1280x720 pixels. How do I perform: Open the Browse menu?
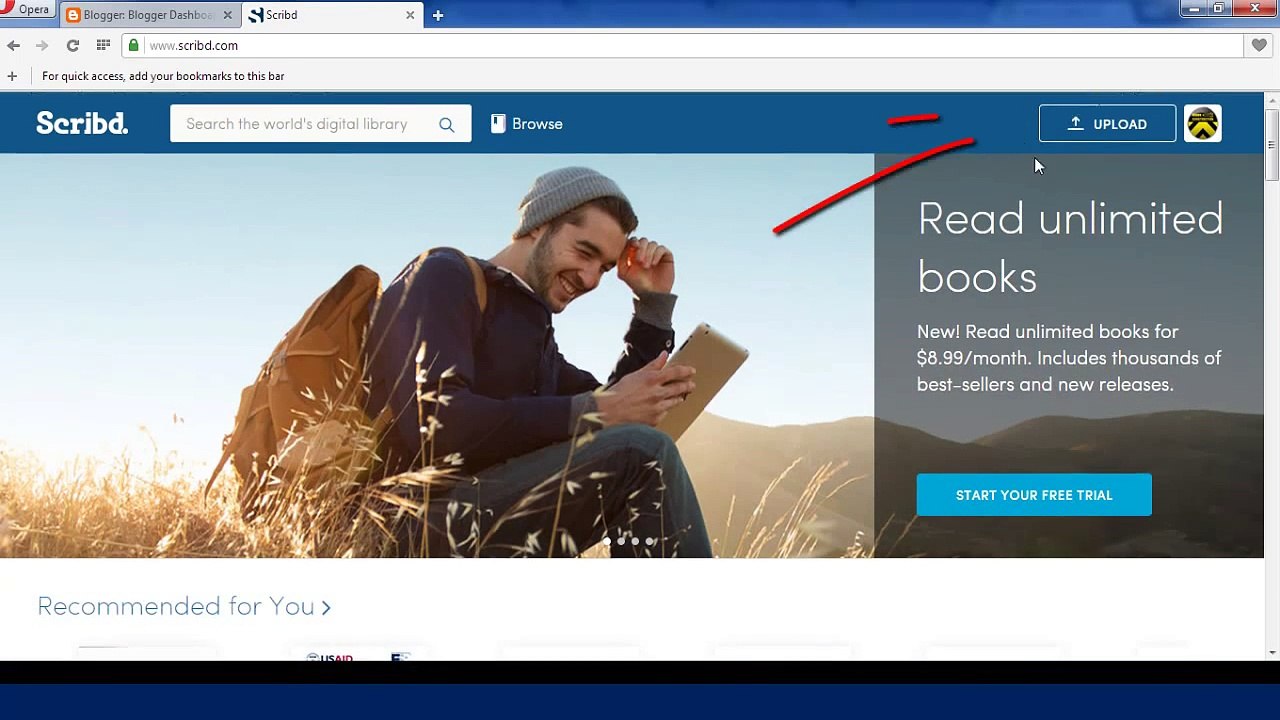click(527, 124)
